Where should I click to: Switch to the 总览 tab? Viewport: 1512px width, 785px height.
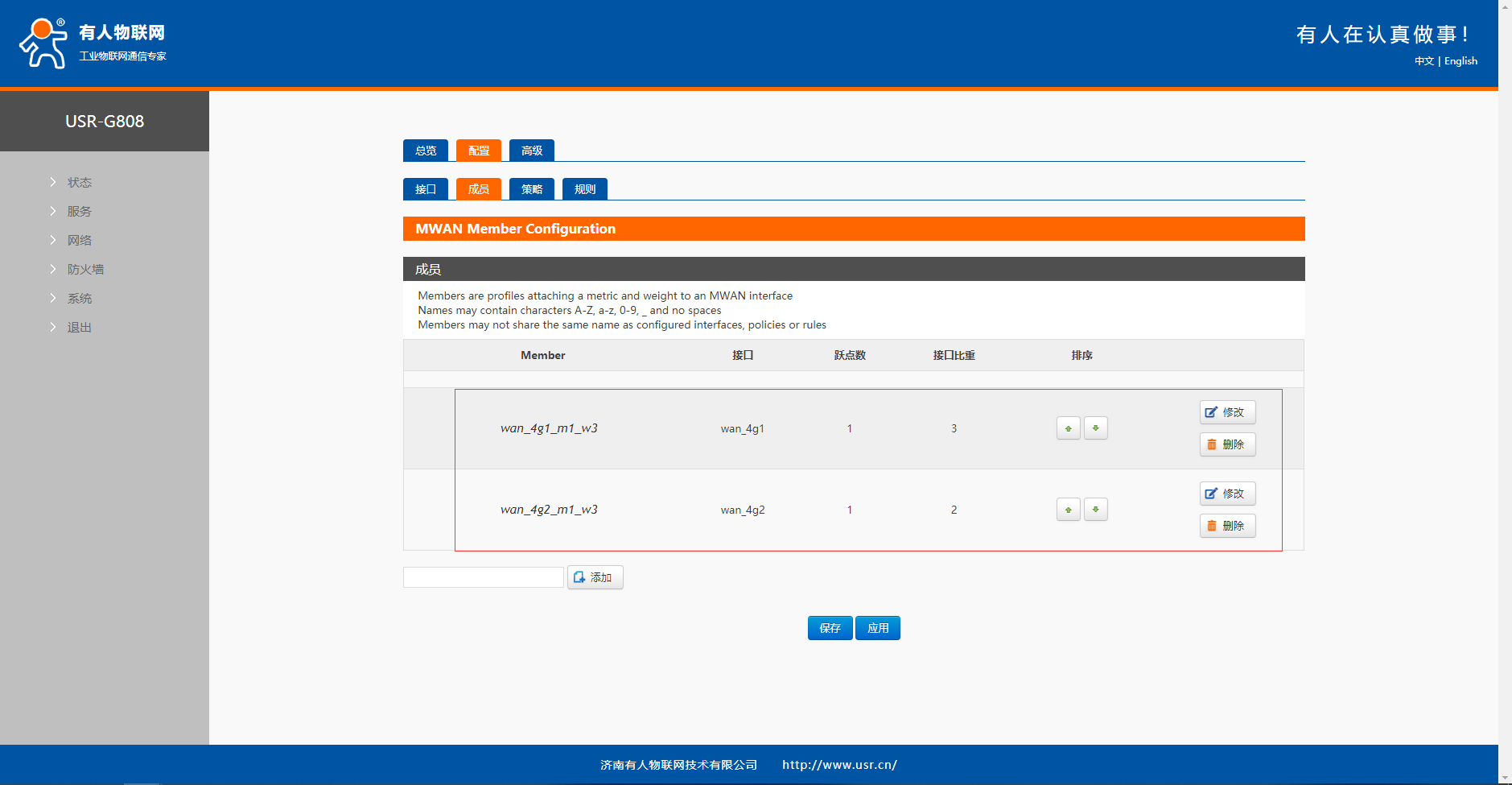point(425,151)
